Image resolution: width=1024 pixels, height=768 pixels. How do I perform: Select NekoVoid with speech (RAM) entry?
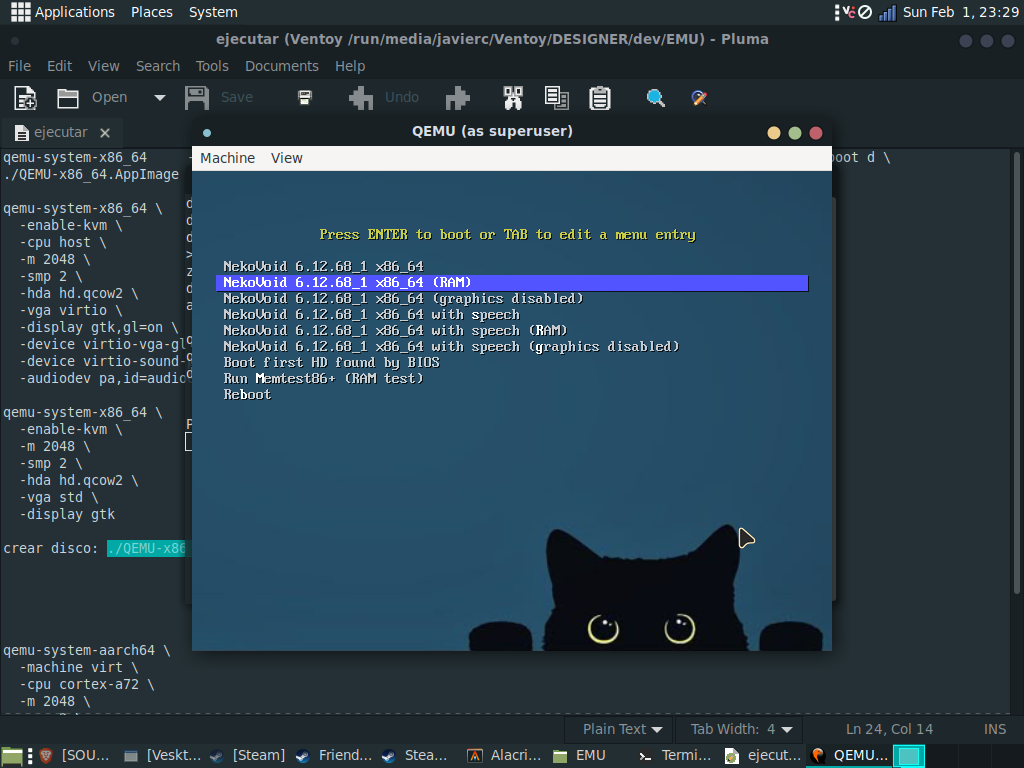click(x=395, y=330)
